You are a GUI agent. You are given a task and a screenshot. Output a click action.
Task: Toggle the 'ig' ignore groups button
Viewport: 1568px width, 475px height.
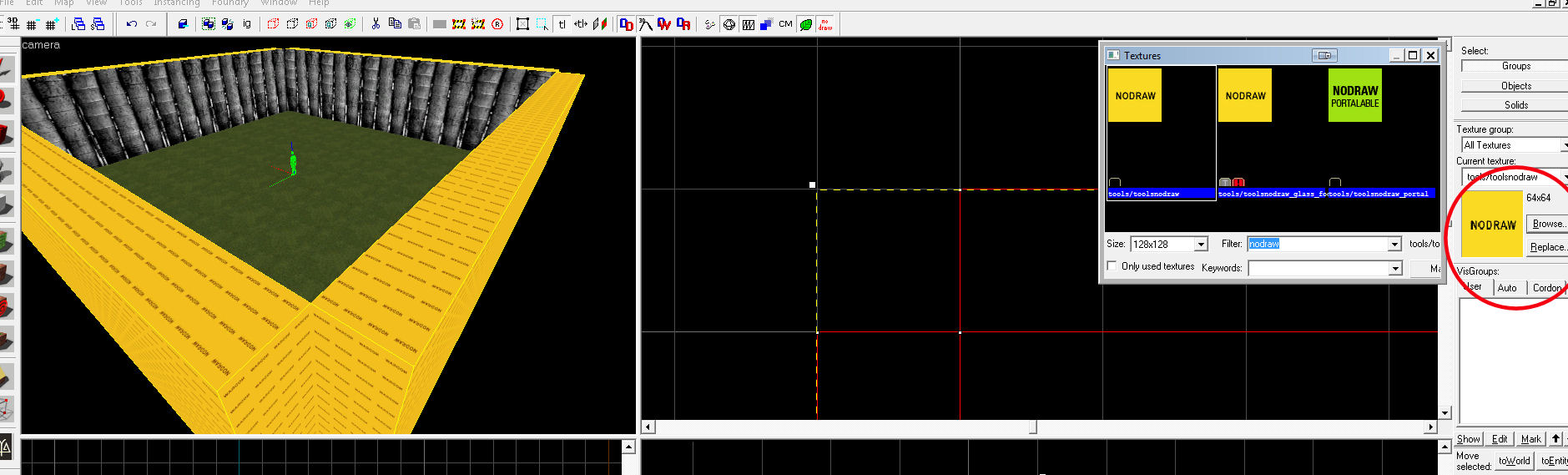click(x=247, y=24)
